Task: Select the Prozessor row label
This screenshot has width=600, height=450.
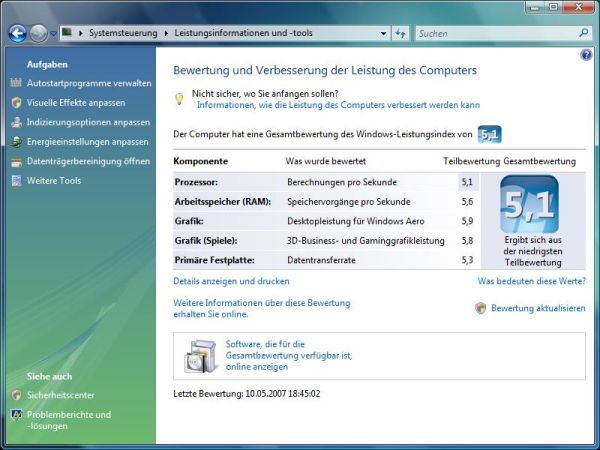Action: pyautogui.click(x=196, y=182)
